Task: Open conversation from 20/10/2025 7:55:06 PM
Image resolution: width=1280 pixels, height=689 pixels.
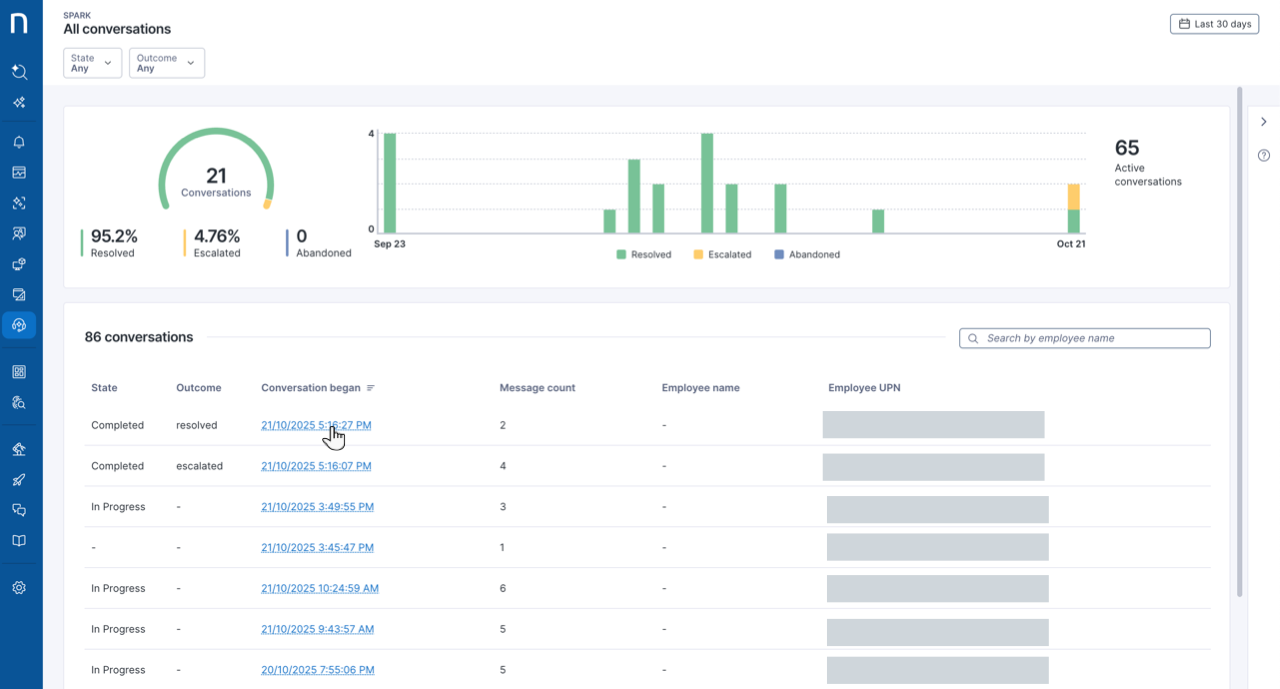Action: point(317,670)
